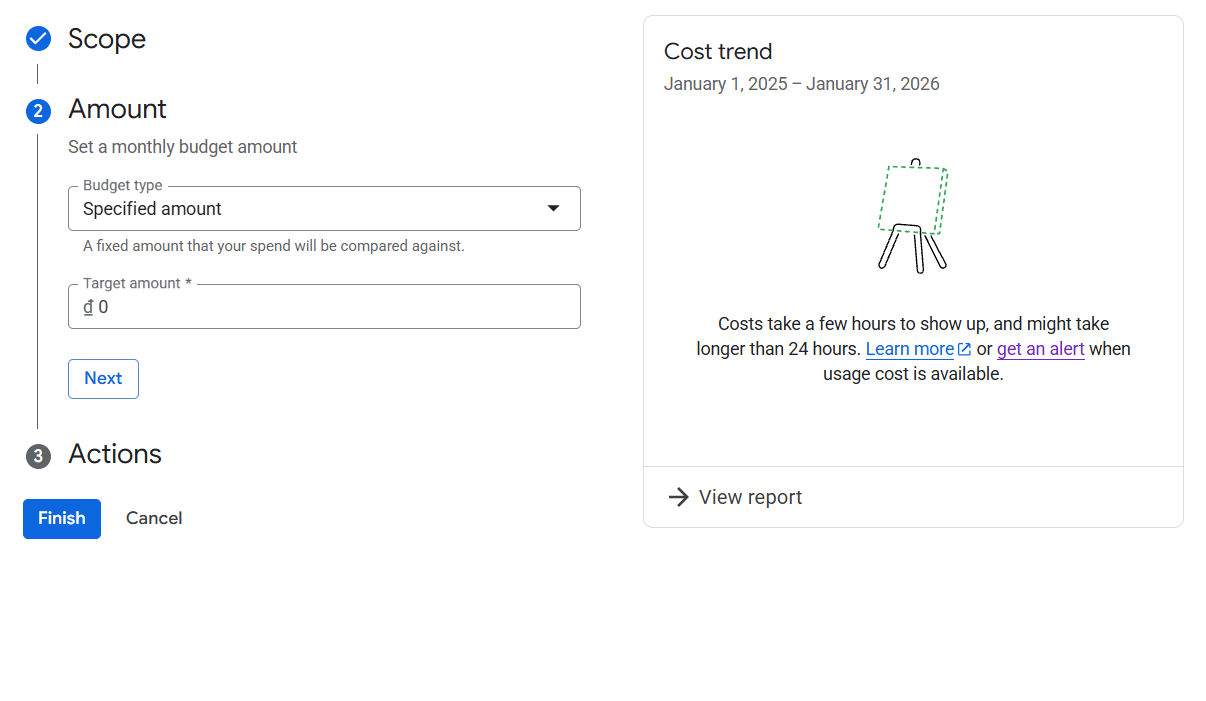Click the easel illustration in Cost trend

912,216
